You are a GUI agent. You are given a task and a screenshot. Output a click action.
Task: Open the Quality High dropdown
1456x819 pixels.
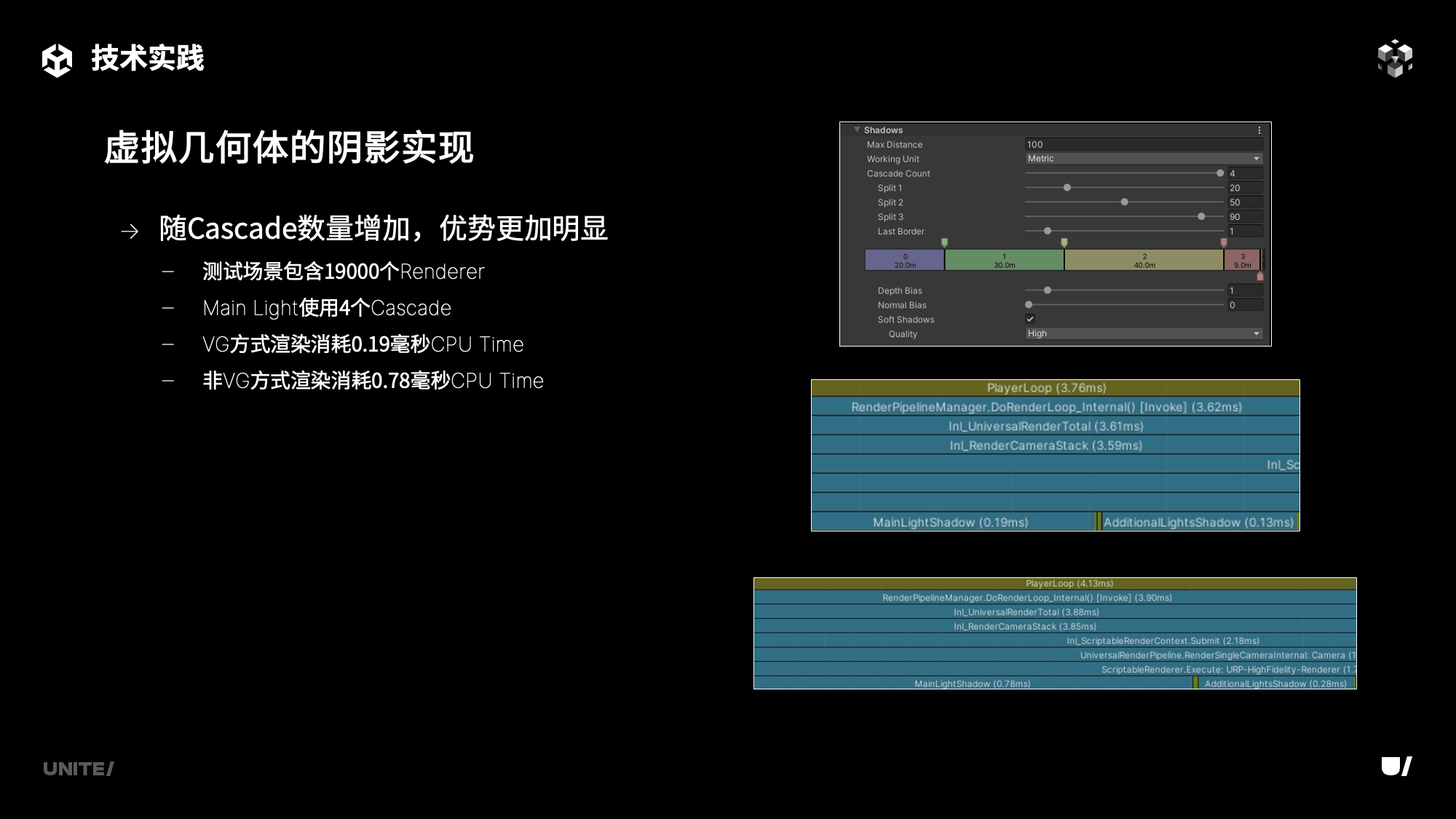1143,333
